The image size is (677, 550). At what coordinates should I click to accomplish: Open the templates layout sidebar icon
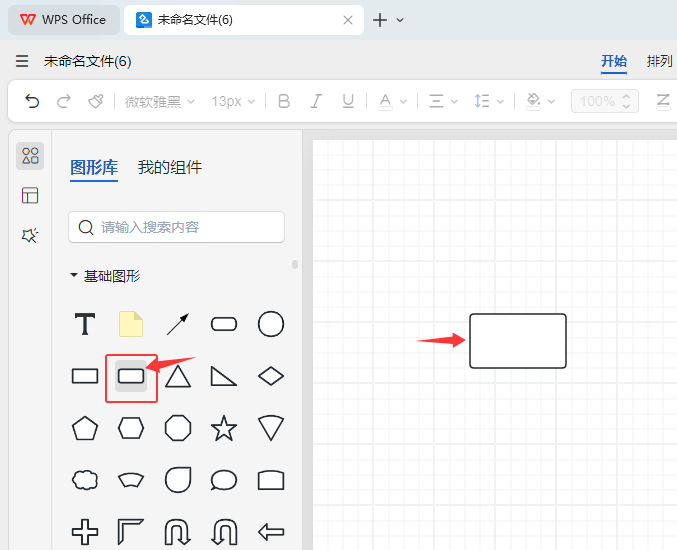[x=30, y=196]
